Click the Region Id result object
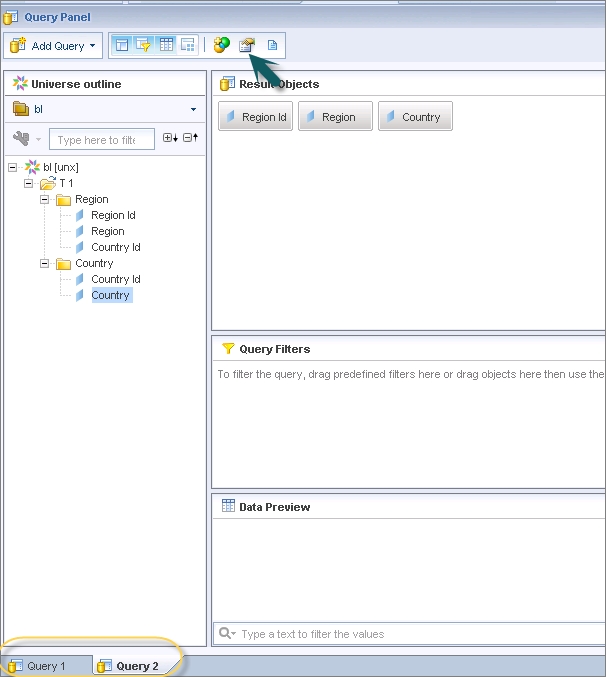 255,117
